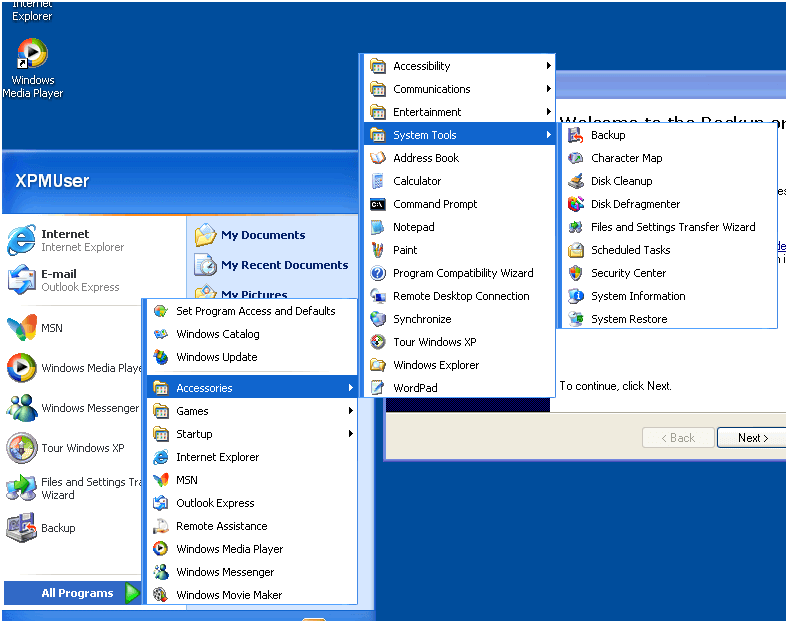This screenshot has height=623, width=788.
Task: Open Internet Explorer pinned Start item
Action: (x=66, y=241)
